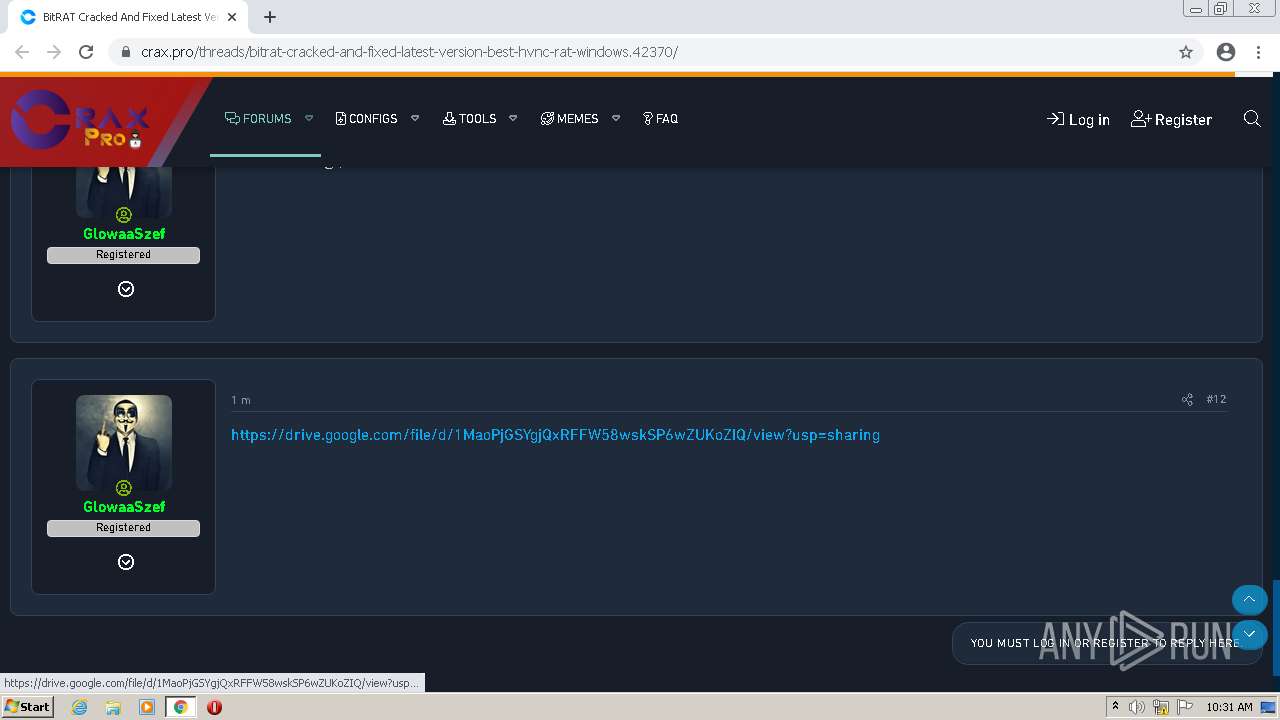Screen dimensions: 1280x720
Task: Click the Register link
Action: coord(1171,119)
